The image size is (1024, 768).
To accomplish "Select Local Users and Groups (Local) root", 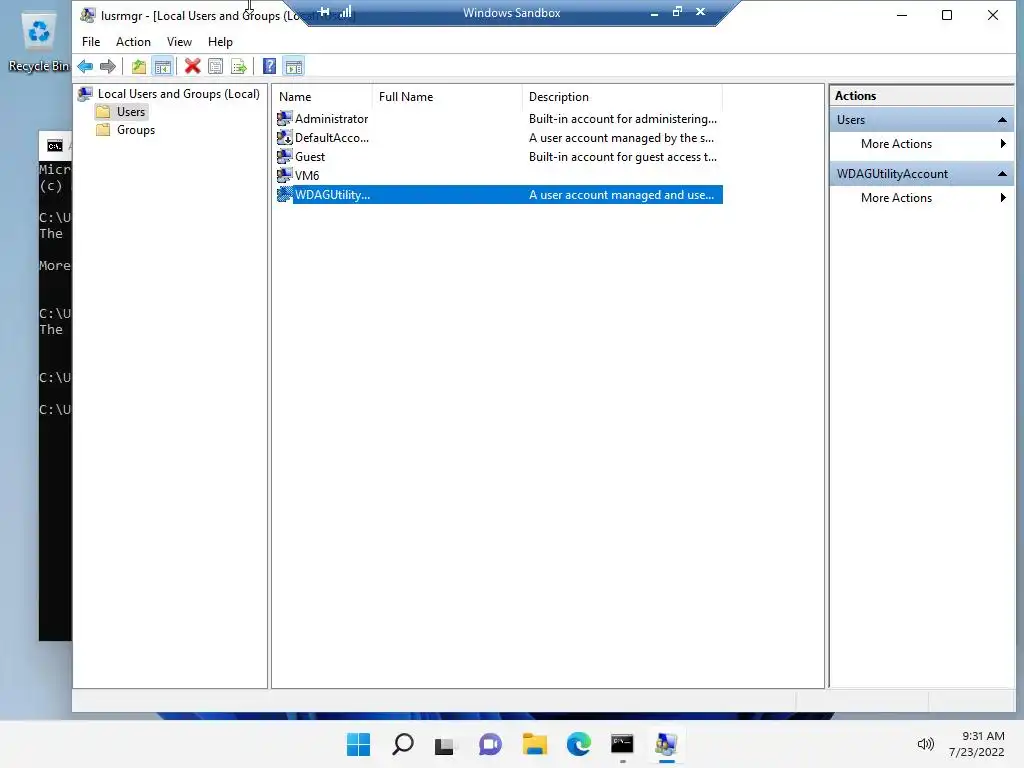I will (x=178, y=94).
